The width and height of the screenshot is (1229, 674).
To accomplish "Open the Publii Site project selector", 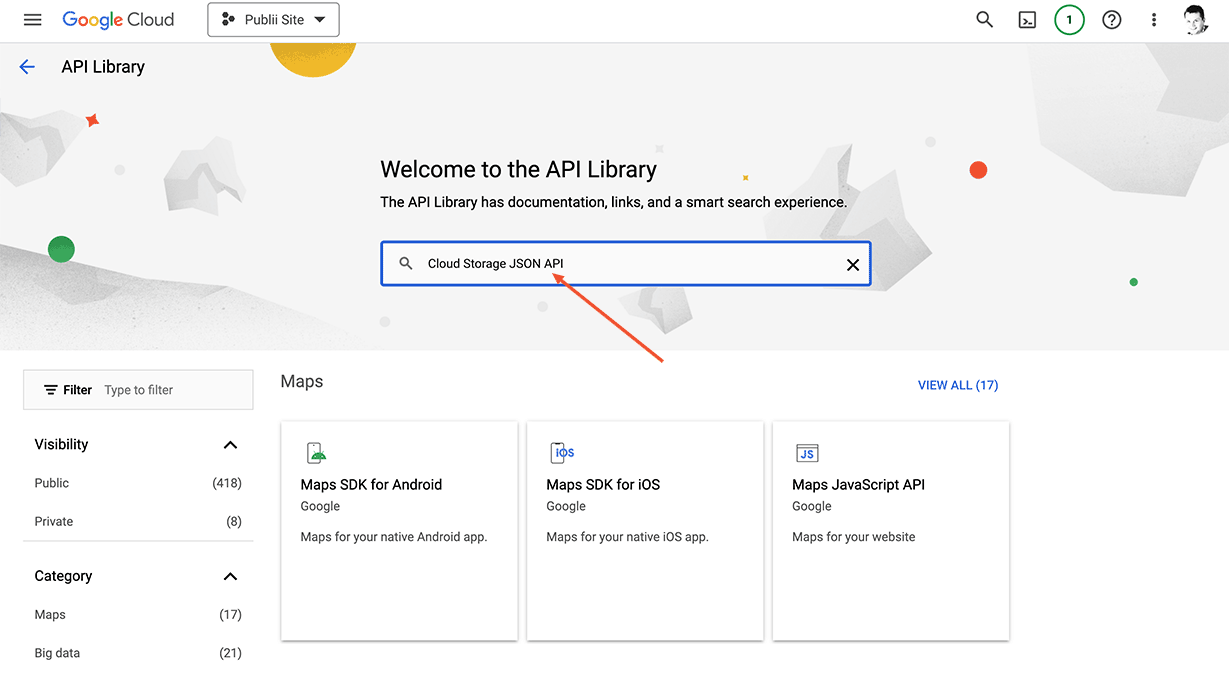I will tap(273, 19).
